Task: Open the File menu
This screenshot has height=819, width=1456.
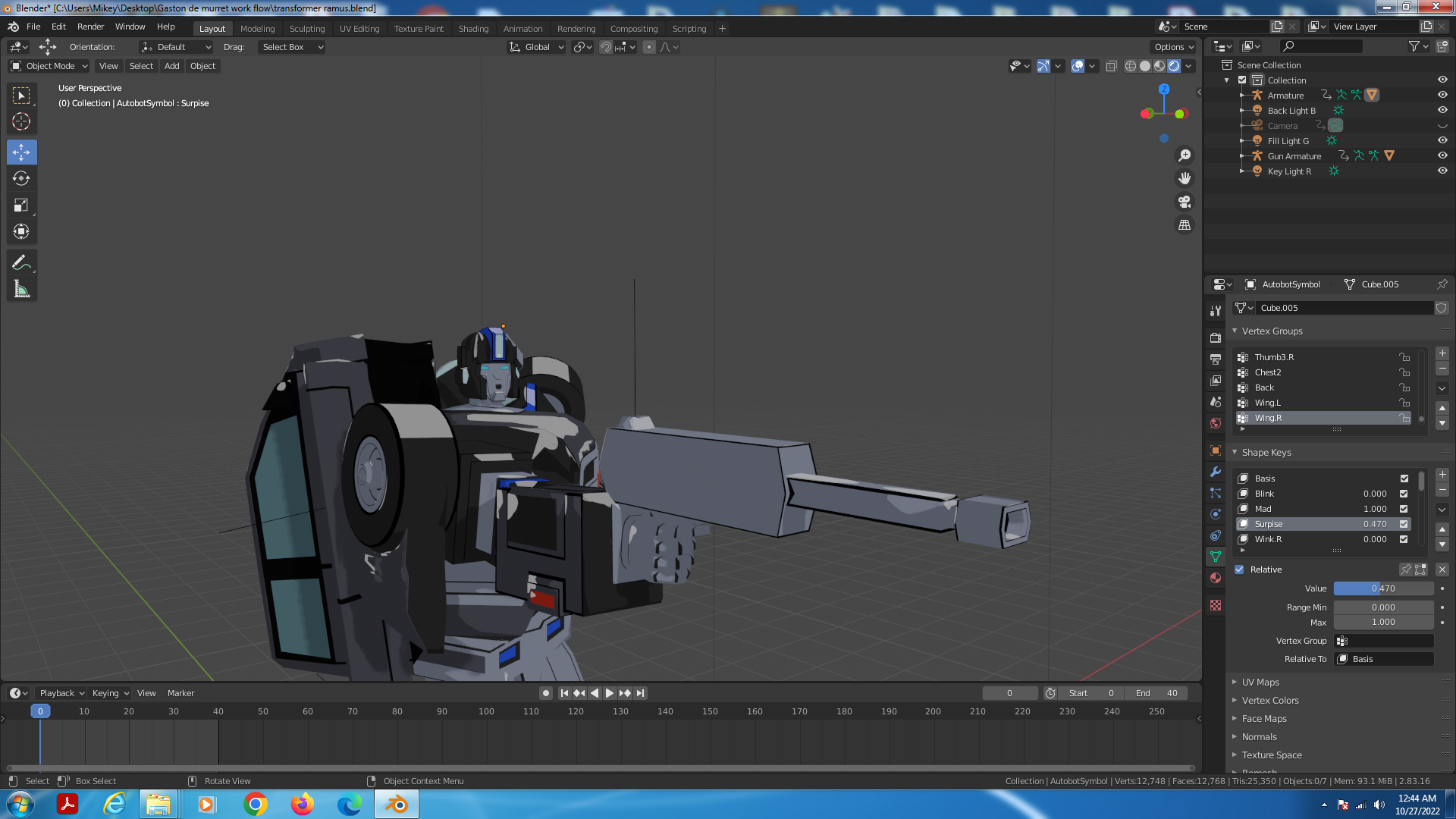Action: point(33,27)
